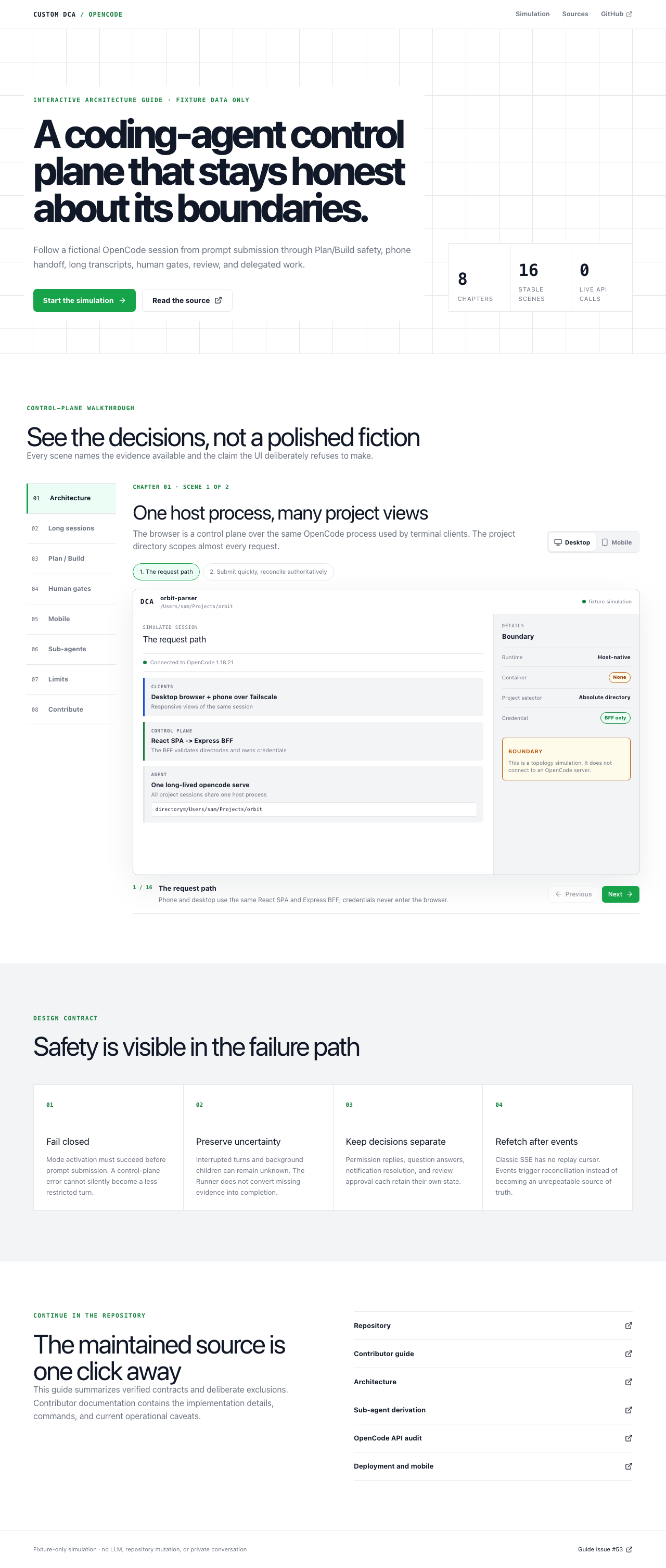Image resolution: width=666 pixels, height=1568 pixels.
Task: Click the 'Absolute directory' project selector value
Action: pos(605,698)
